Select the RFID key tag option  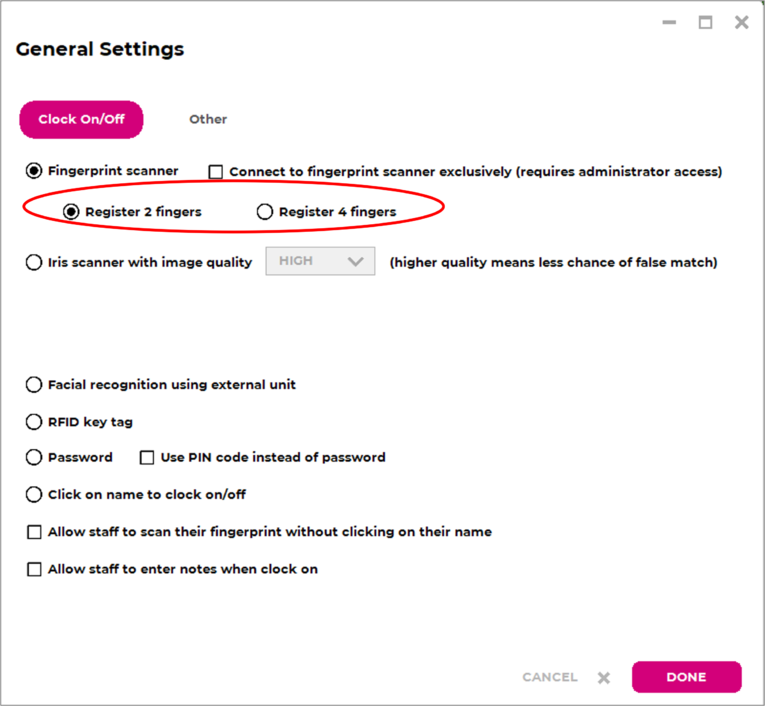[x=34, y=422]
